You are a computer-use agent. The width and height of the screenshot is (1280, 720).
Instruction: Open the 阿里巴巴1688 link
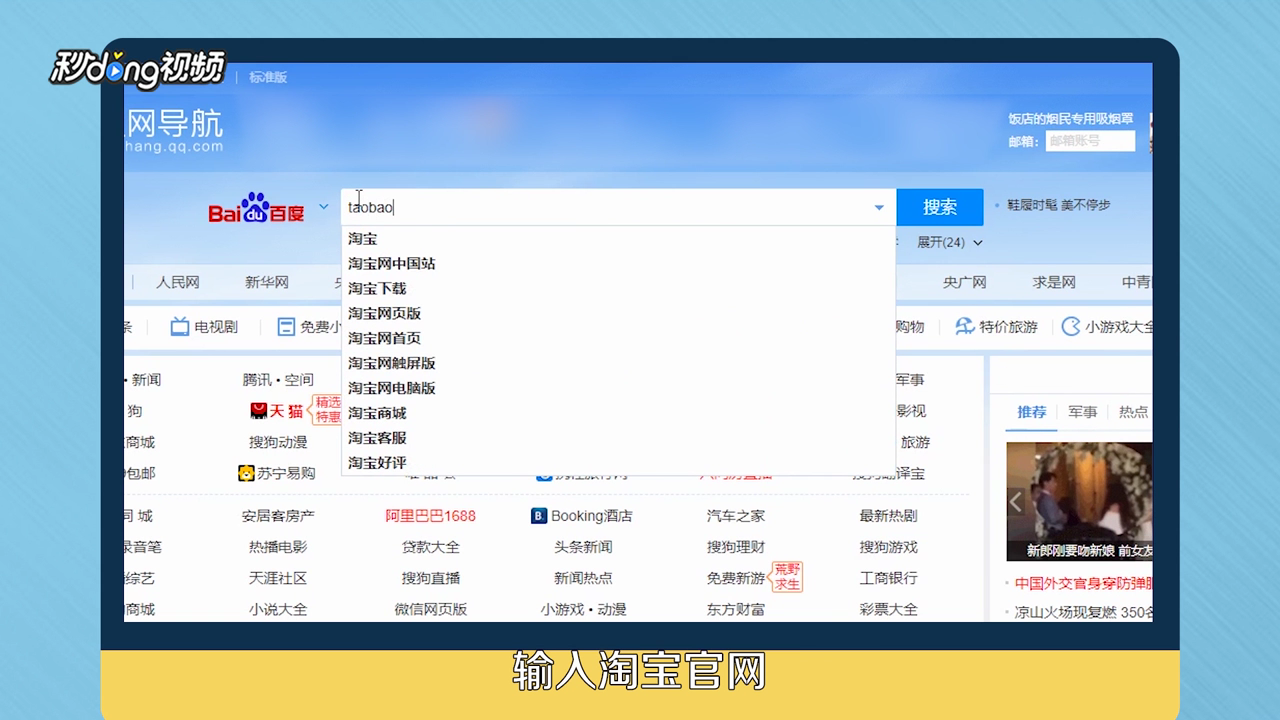coord(430,516)
